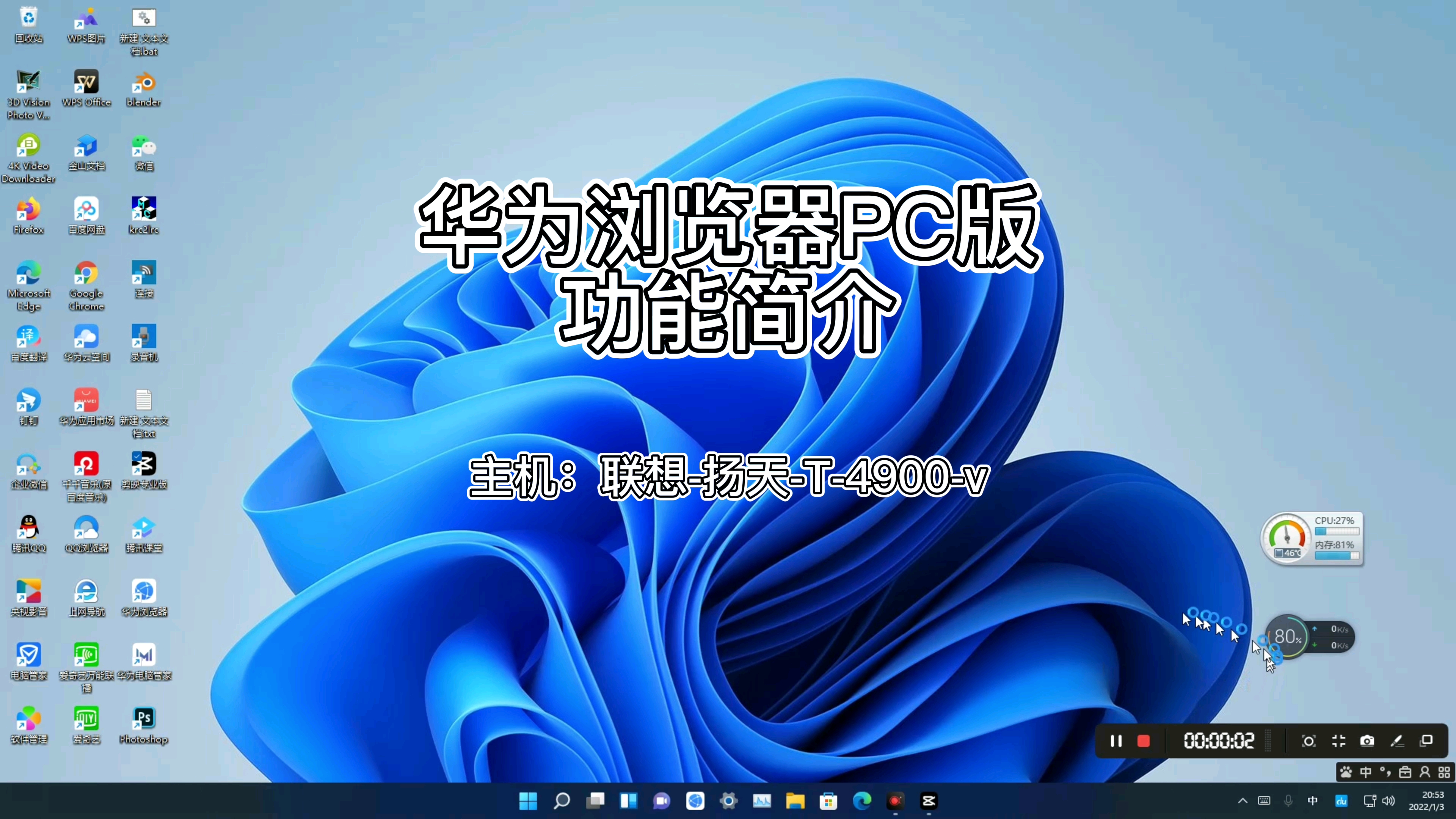Collapse the recorder toolbar with the shrink icon
Screen dimensions: 1456x819
pyautogui.click(x=1338, y=741)
